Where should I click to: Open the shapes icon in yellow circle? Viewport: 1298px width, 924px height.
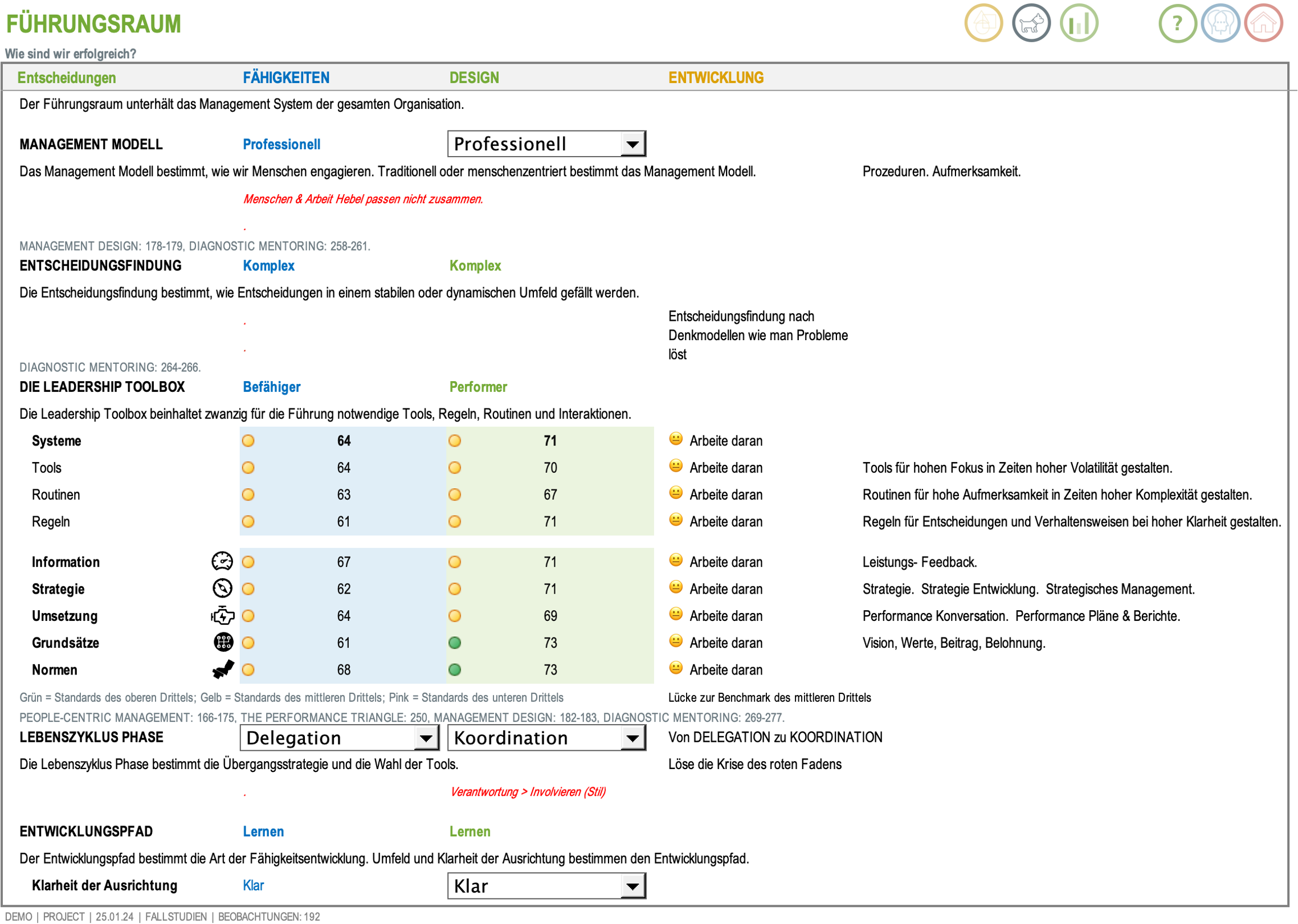983,23
